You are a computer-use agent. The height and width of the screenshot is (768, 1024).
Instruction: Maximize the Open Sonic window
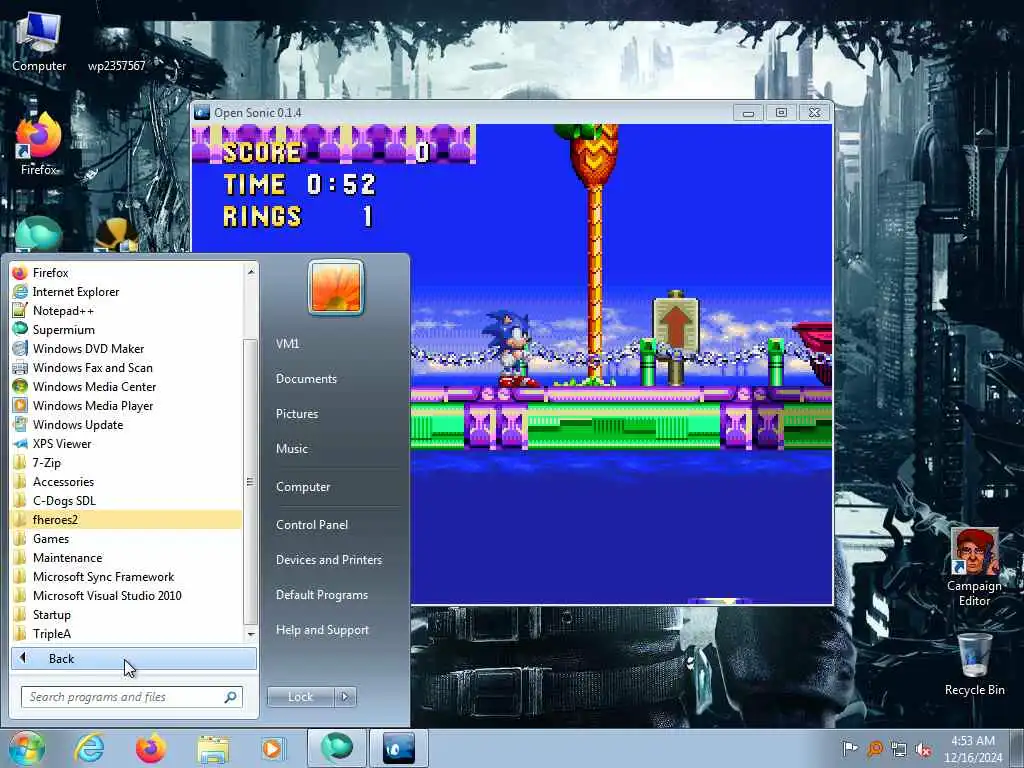[x=781, y=112]
